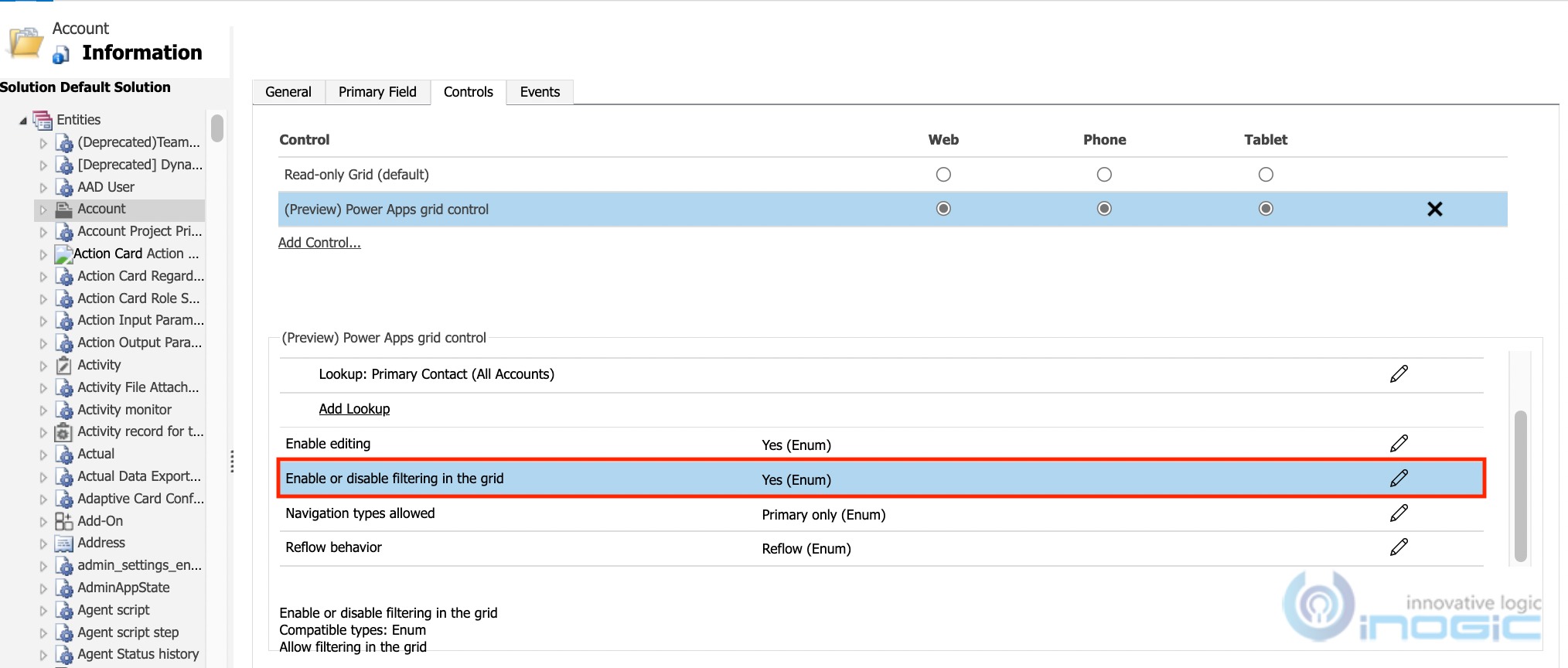Screen dimensions: 1568x668
Task: Edit the Primary Contact lookup with pencil icon
Action: coord(1399,374)
